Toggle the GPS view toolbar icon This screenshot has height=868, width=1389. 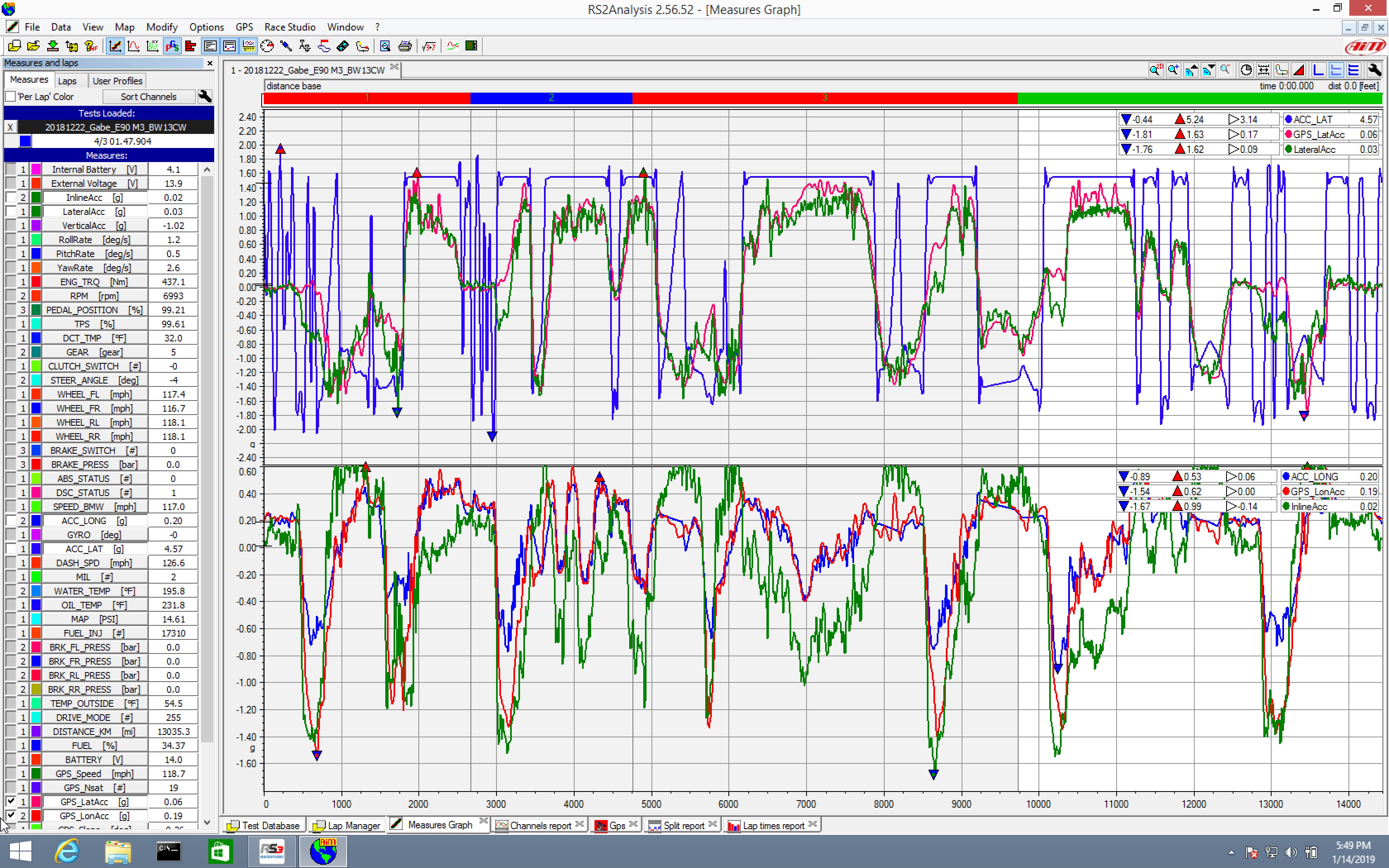tap(172, 46)
